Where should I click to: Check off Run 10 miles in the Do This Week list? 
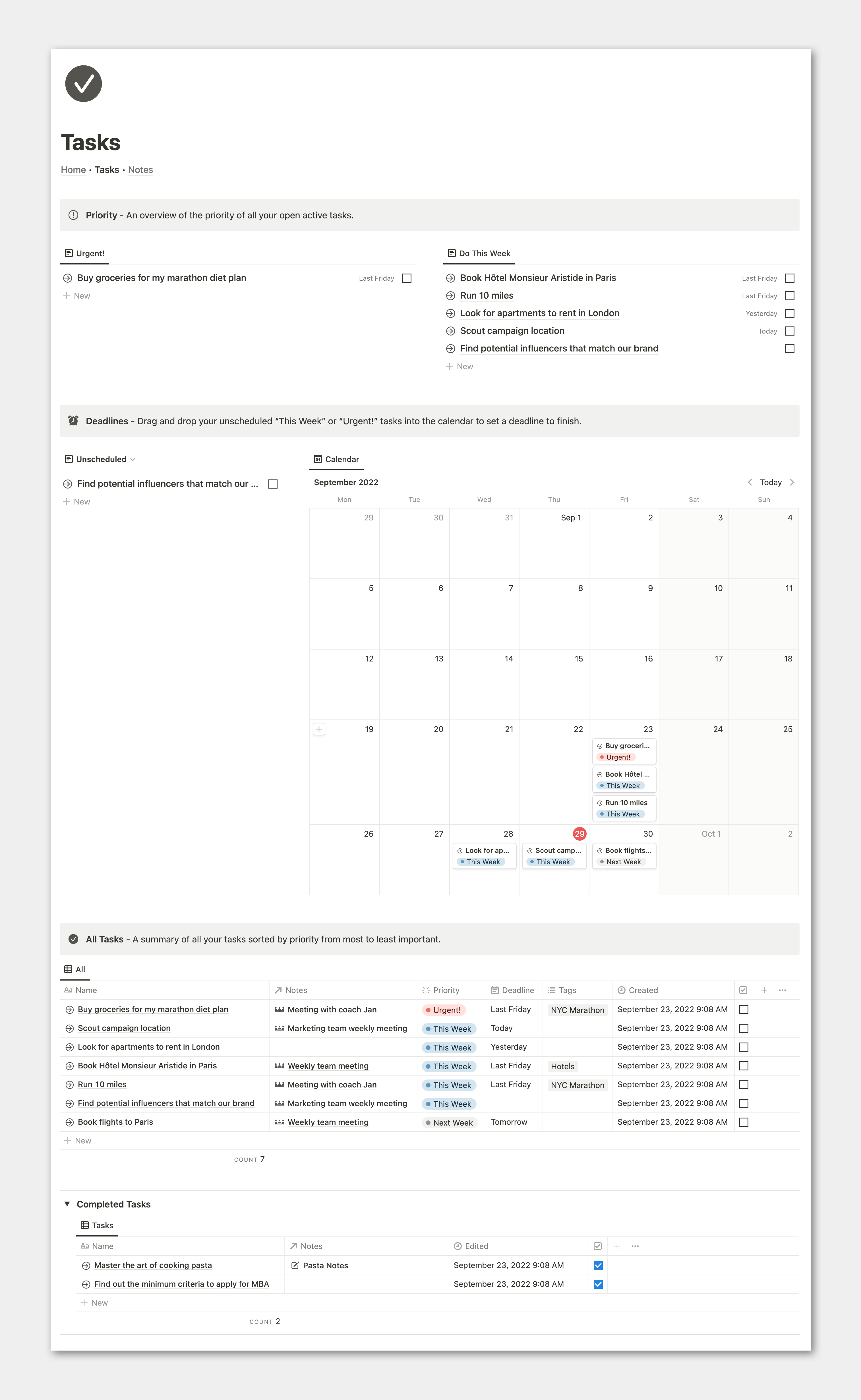click(789, 296)
